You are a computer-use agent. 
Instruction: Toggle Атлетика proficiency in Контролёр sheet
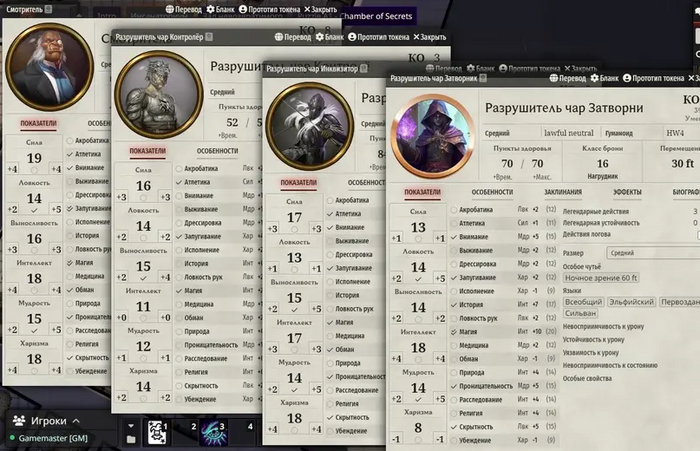pyautogui.click(x=179, y=182)
